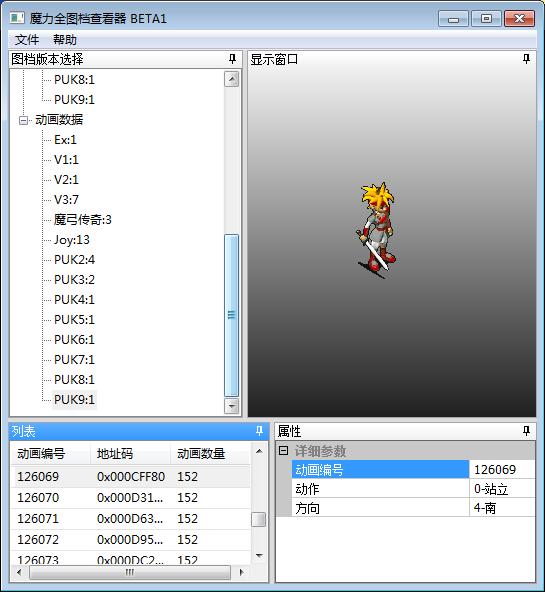List horizontal scroll left arrow
The width and height of the screenshot is (545, 592).
tap(19, 572)
